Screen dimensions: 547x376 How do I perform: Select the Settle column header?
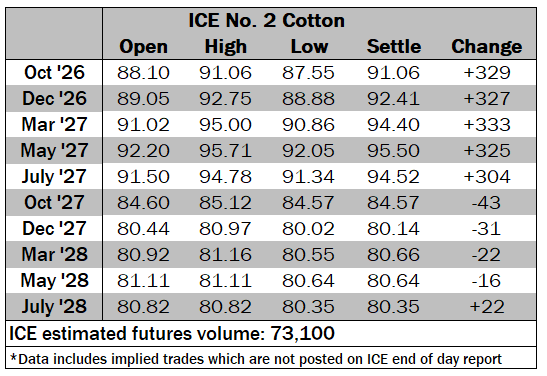click(x=394, y=47)
